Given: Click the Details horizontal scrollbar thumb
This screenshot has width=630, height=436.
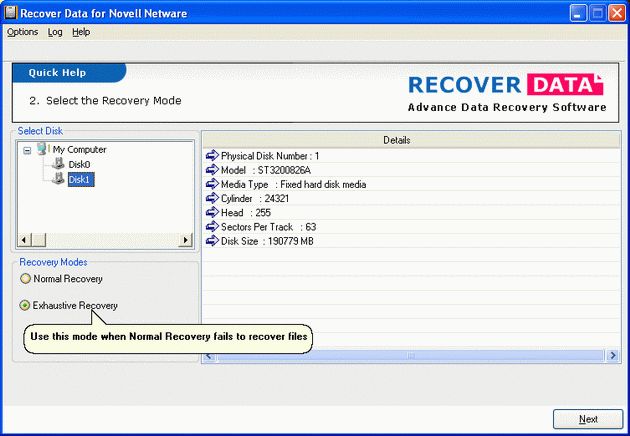Looking at the screenshot, I should click(x=410, y=355).
